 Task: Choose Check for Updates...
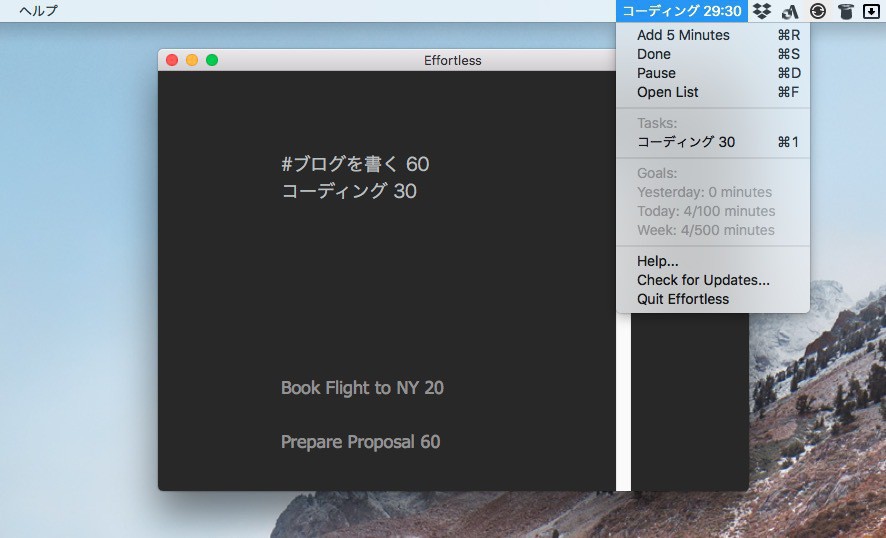pyautogui.click(x=713, y=280)
